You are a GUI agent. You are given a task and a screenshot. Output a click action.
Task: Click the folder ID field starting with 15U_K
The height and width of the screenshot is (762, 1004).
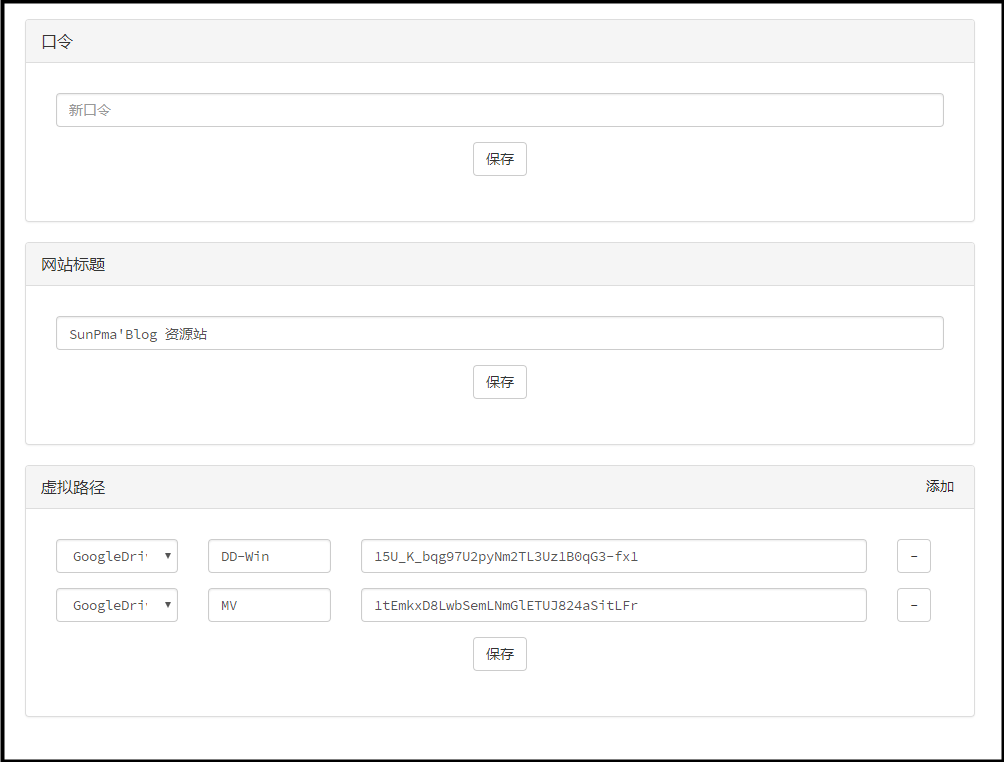click(613, 556)
